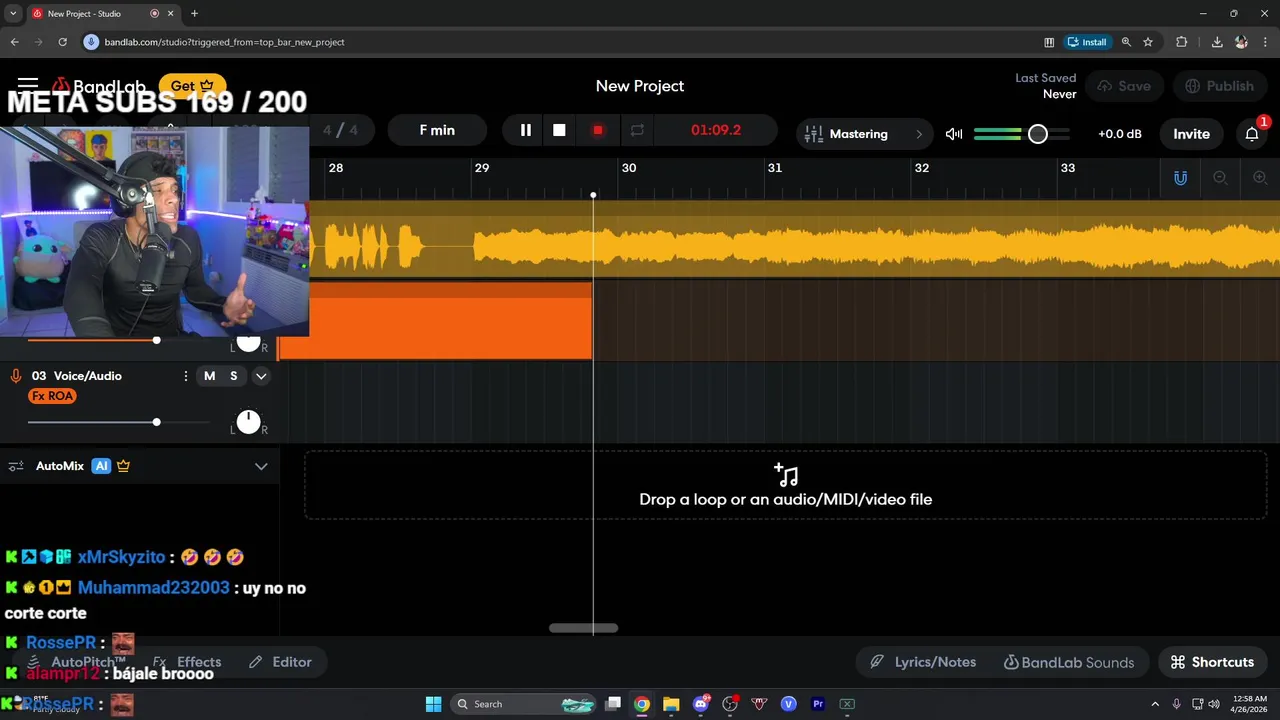Click the BandLab logo
Viewport: 1280px width, 720px height.
pyautogui.click(x=100, y=86)
